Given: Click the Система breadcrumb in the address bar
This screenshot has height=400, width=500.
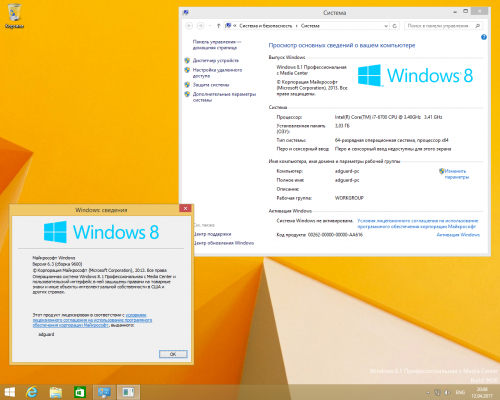Looking at the screenshot, I should [310, 26].
